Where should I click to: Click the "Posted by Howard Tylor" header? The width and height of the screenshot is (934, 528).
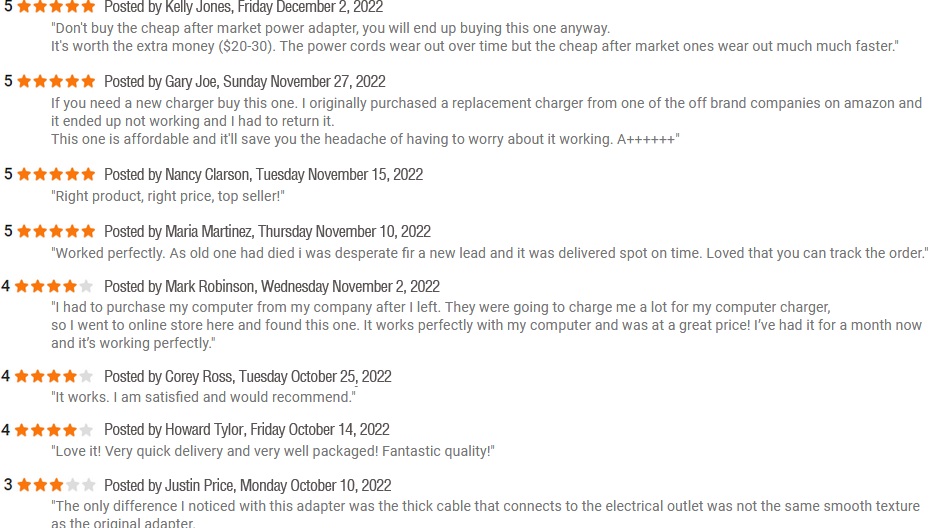[x=246, y=430]
